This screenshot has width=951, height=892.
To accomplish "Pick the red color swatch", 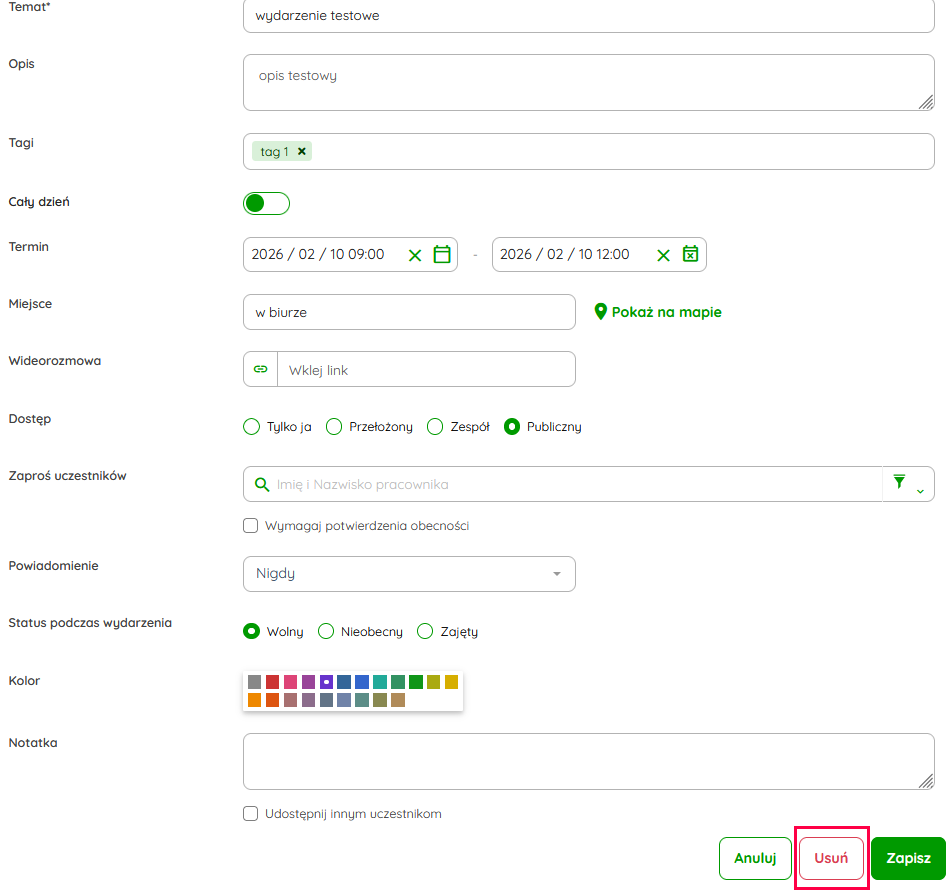I will (x=273, y=682).
